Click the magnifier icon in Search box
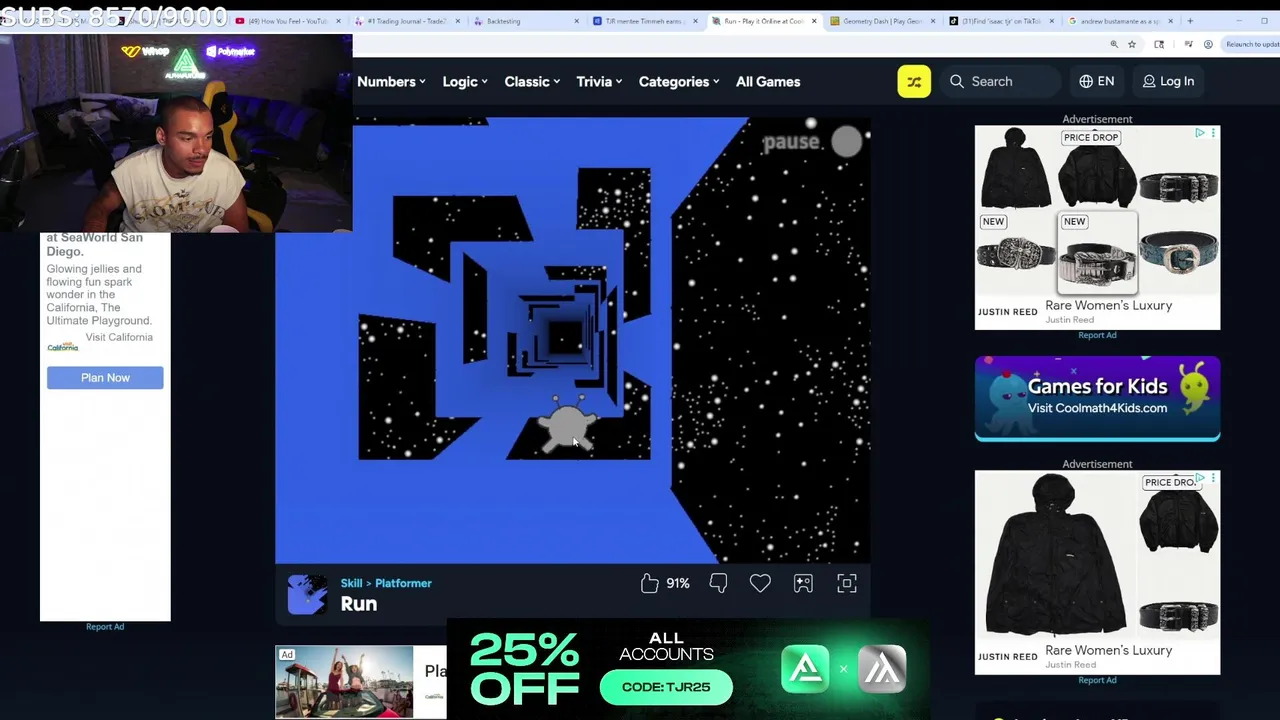 957,81
